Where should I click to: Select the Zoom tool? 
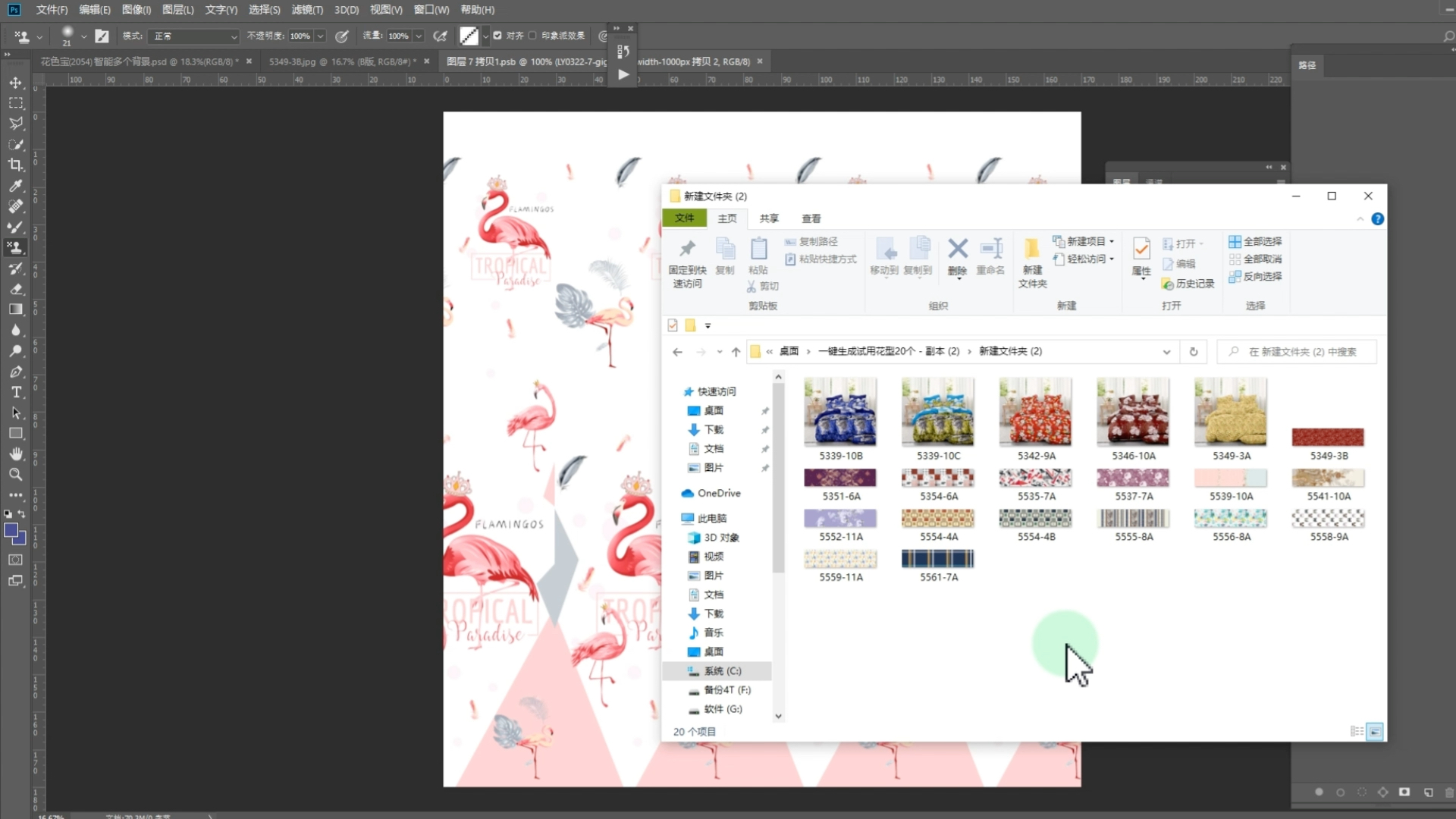point(15,475)
